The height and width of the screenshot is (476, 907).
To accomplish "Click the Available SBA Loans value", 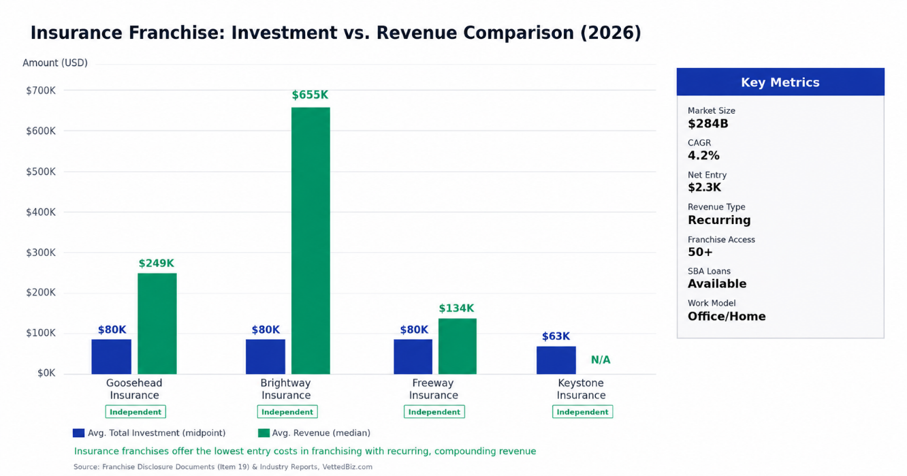I will pyautogui.click(x=717, y=283).
